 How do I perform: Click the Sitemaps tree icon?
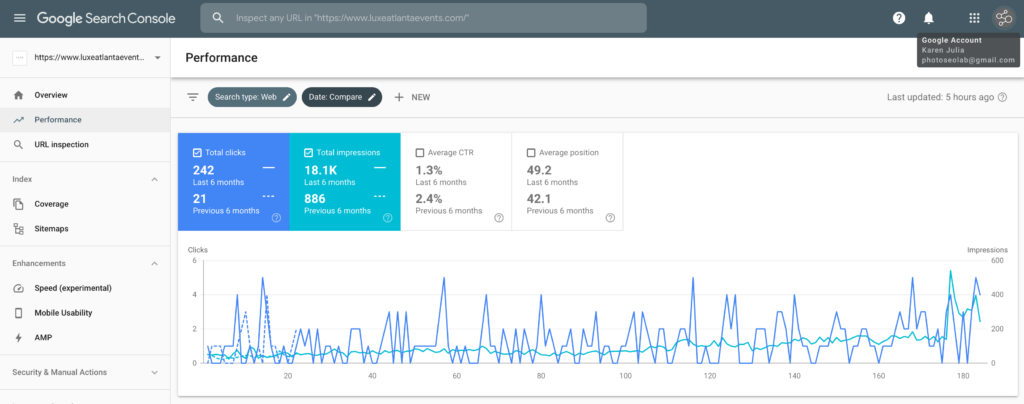coord(18,229)
